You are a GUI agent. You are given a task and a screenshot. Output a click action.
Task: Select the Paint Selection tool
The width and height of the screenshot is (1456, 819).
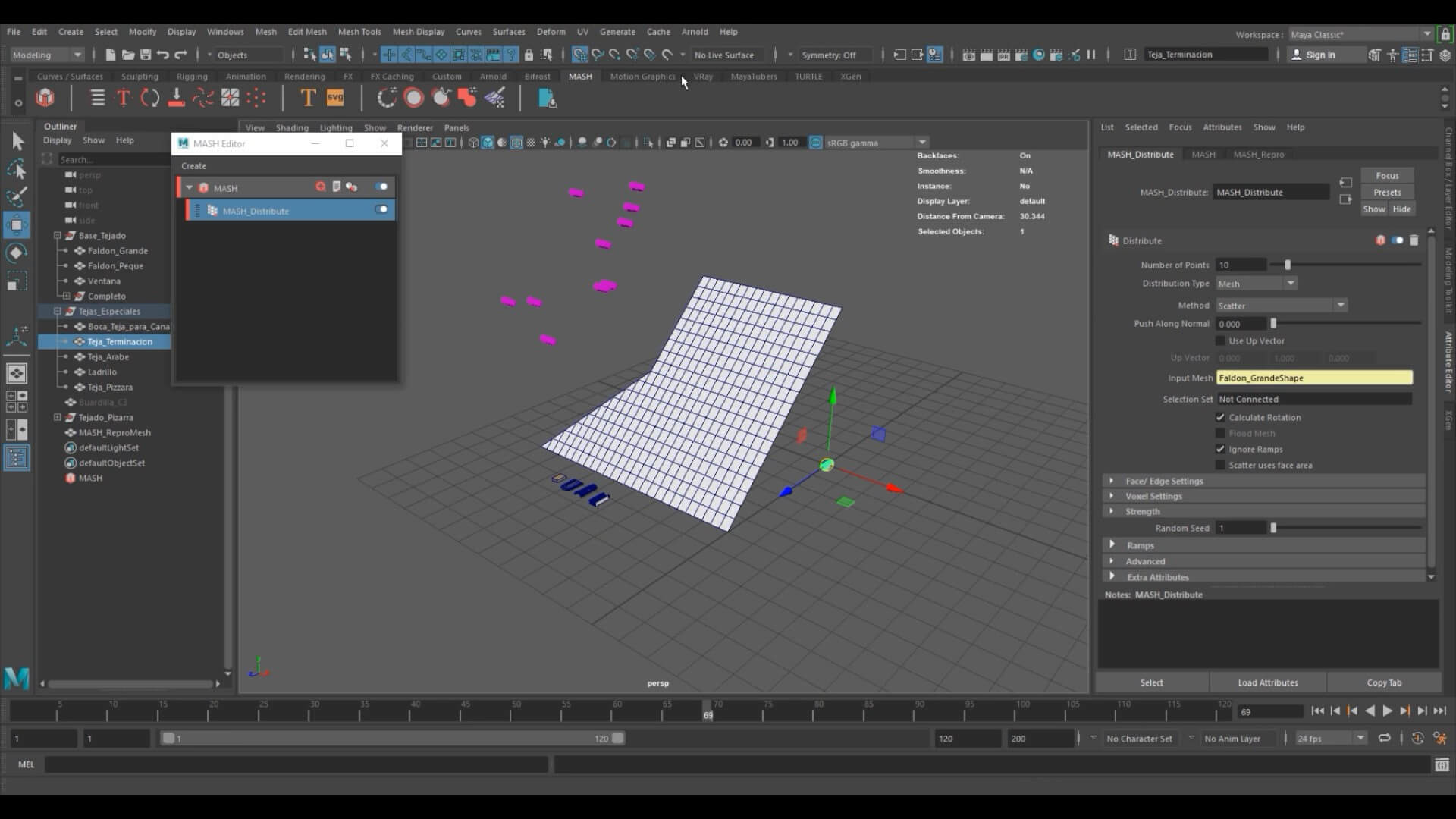point(17,196)
